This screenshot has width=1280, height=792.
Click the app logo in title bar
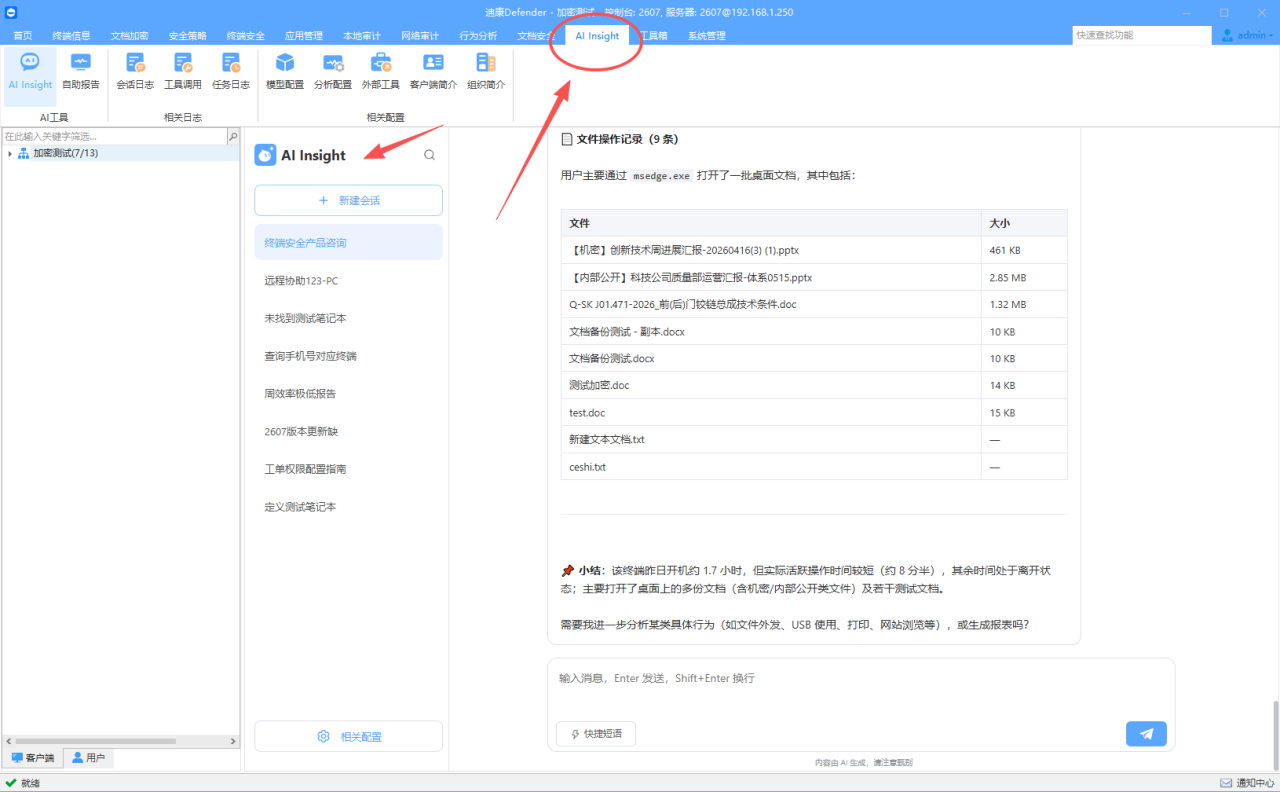coord(10,12)
